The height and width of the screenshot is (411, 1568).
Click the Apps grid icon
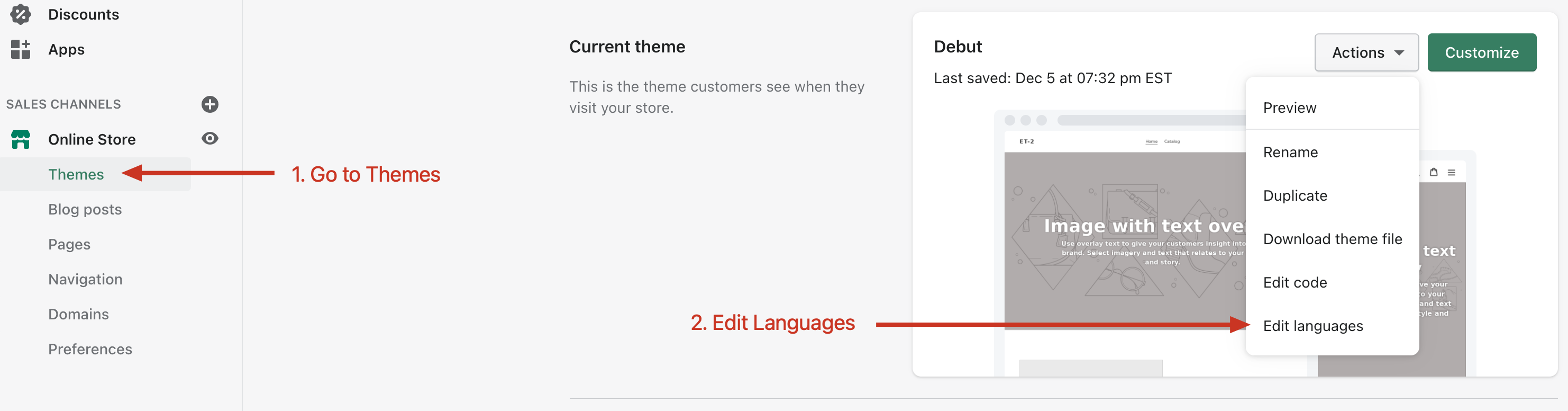[x=21, y=49]
